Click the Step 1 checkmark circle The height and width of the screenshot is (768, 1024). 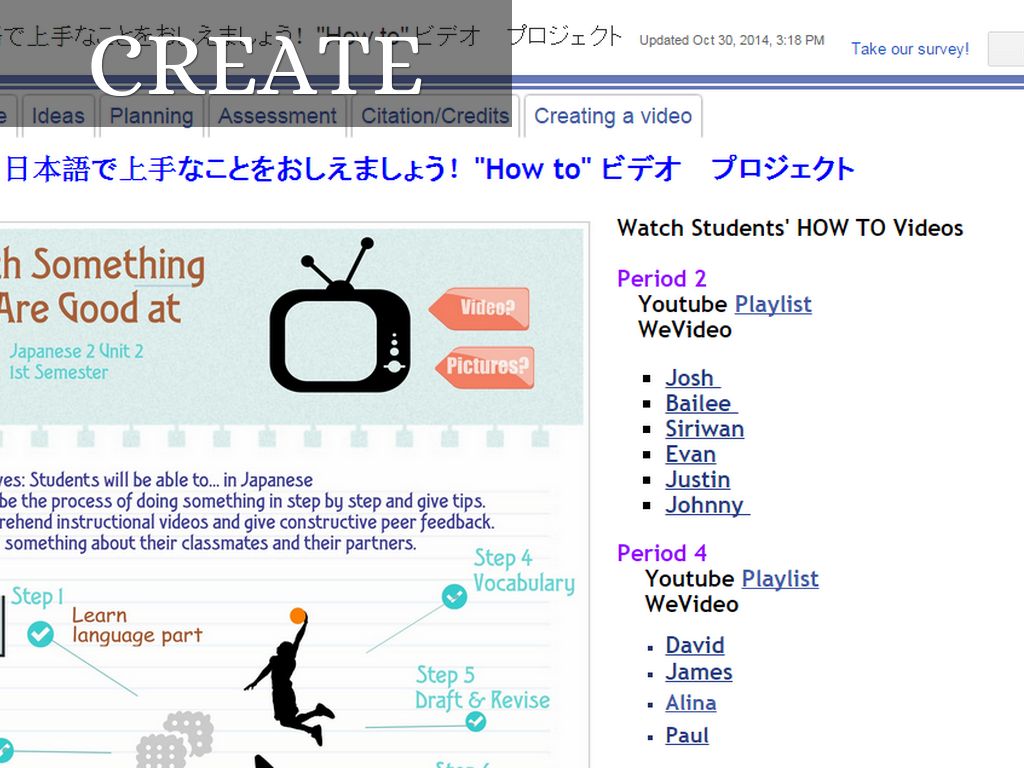click(x=40, y=634)
